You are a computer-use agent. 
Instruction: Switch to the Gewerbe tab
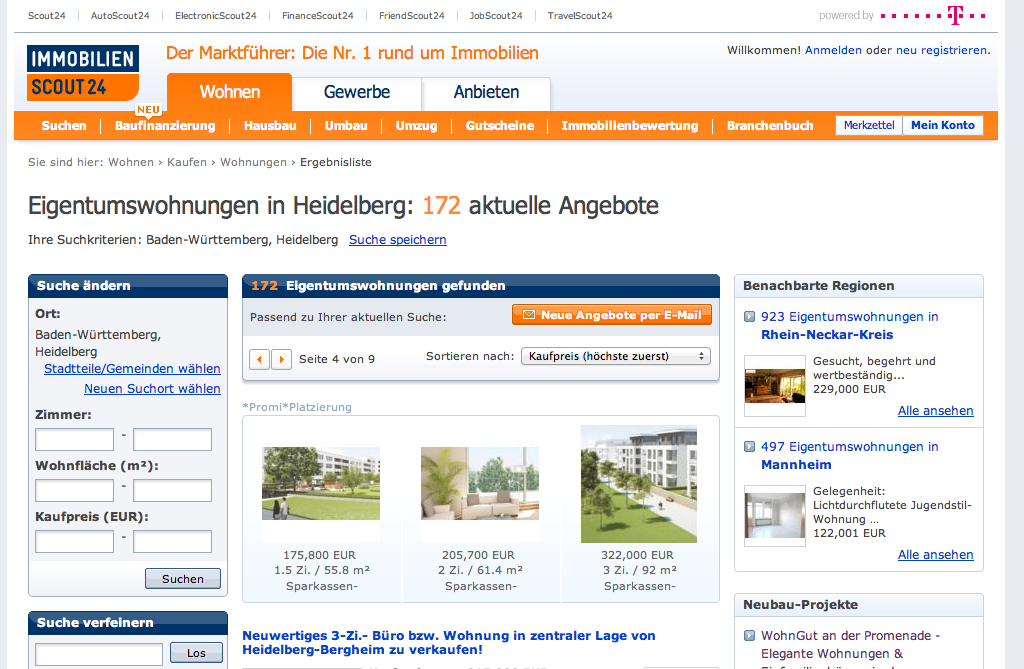tap(357, 92)
